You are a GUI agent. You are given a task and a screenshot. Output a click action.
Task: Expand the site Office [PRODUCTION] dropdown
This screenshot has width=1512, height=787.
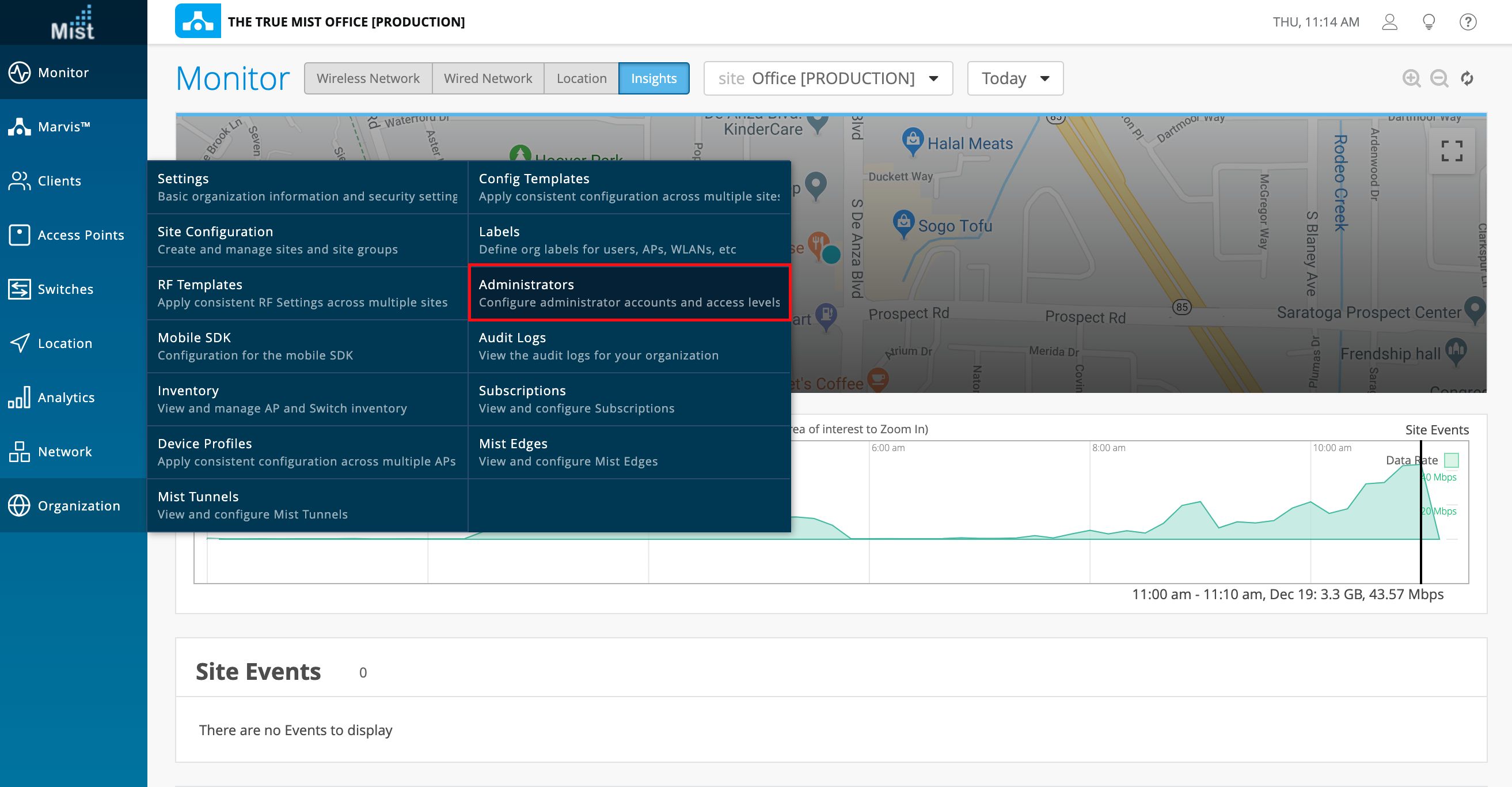click(827, 78)
